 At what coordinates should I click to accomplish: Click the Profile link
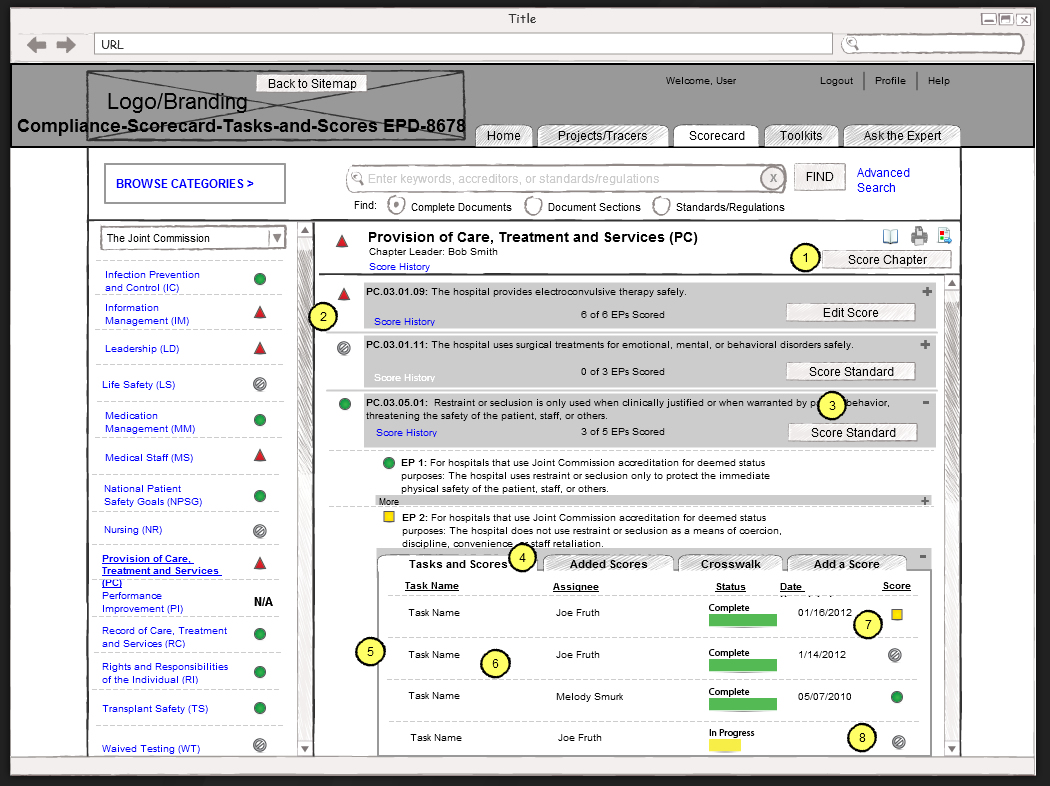pyautogui.click(x=890, y=80)
